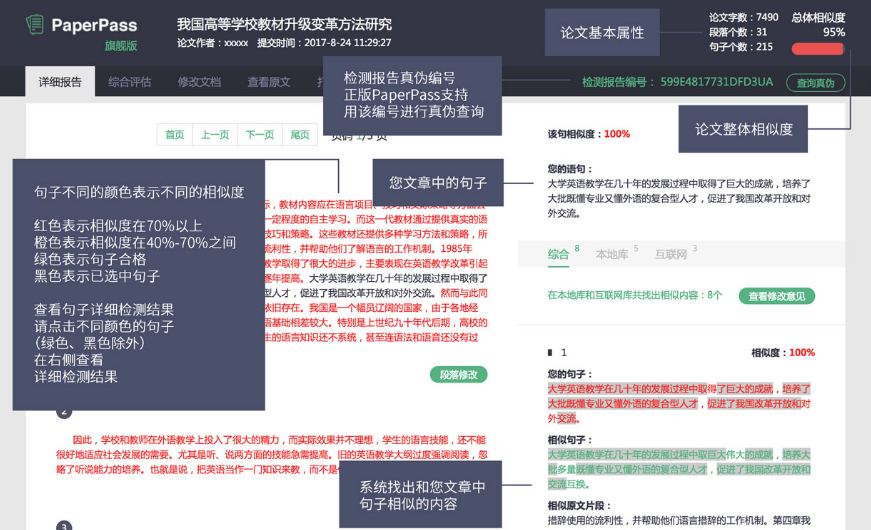This screenshot has height=530, width=871.
Task: Open the 修改文档 tab
Action: coord(199,82)
